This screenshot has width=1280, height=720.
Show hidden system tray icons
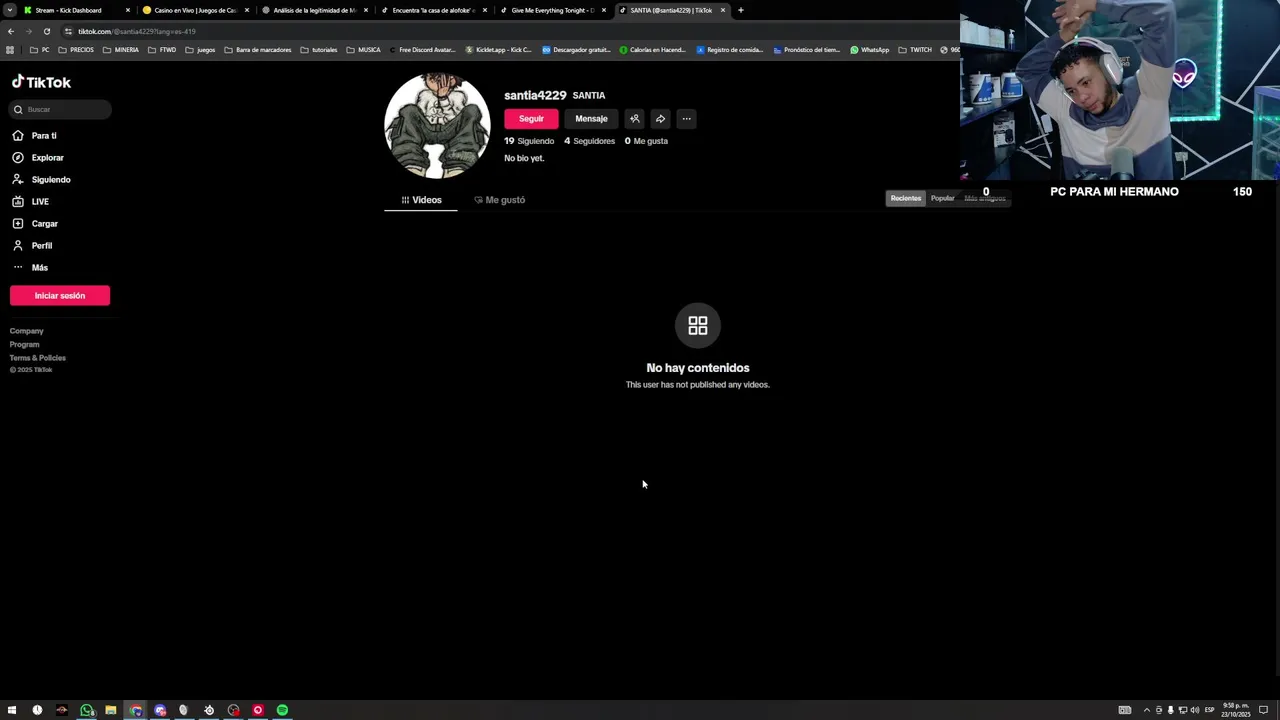point(1147,710)
